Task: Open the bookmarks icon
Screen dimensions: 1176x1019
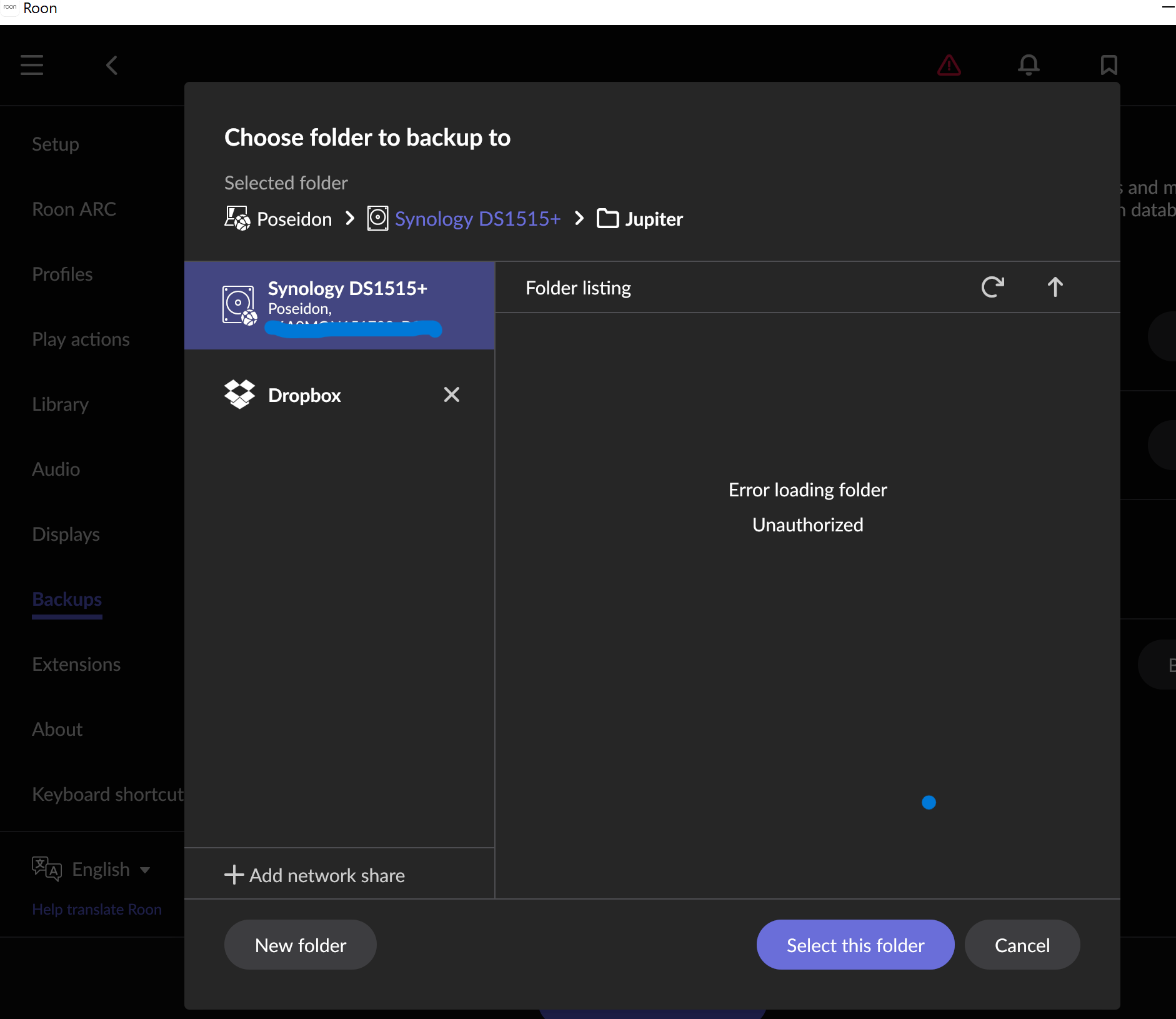Action: pos(1109,65)
